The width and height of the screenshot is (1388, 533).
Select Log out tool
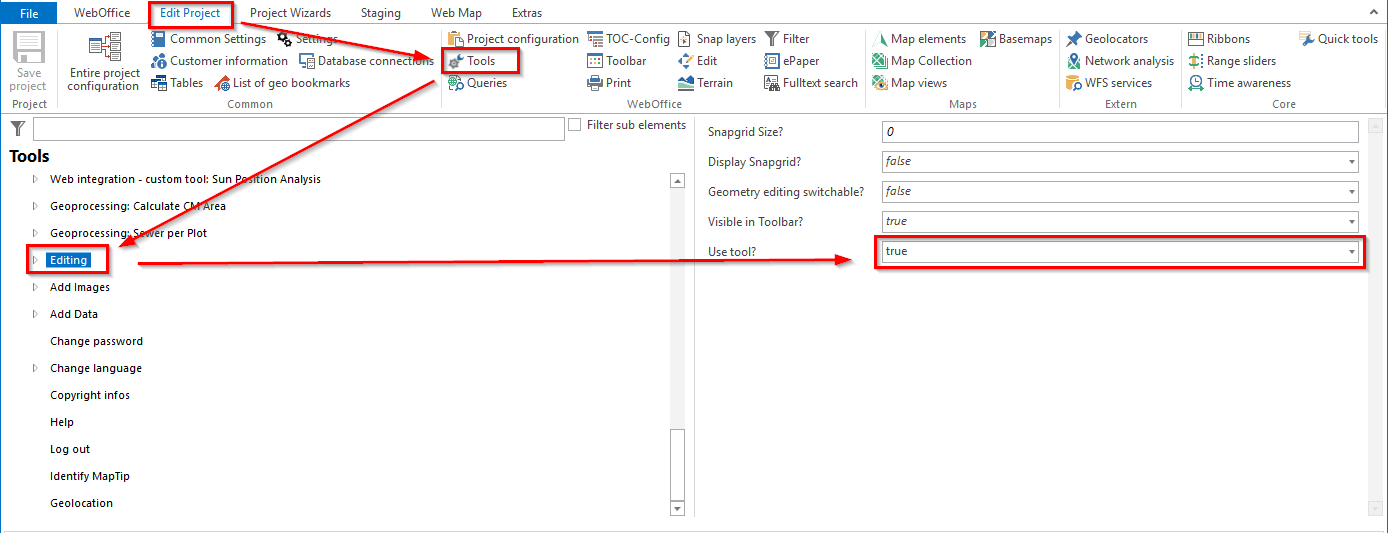pos(70,449)
